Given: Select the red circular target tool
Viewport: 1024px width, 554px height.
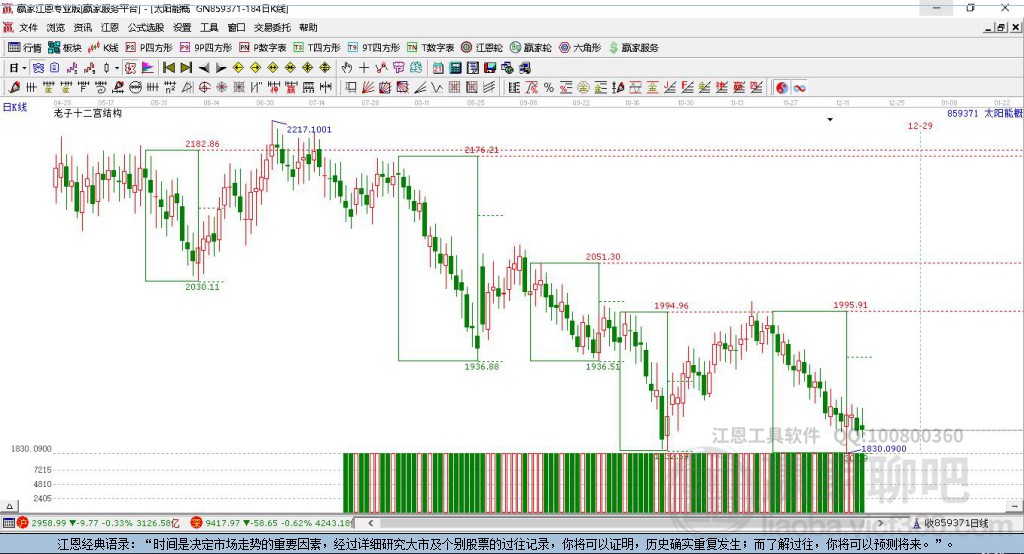Looking at the screenshot, I should [204, 88].
